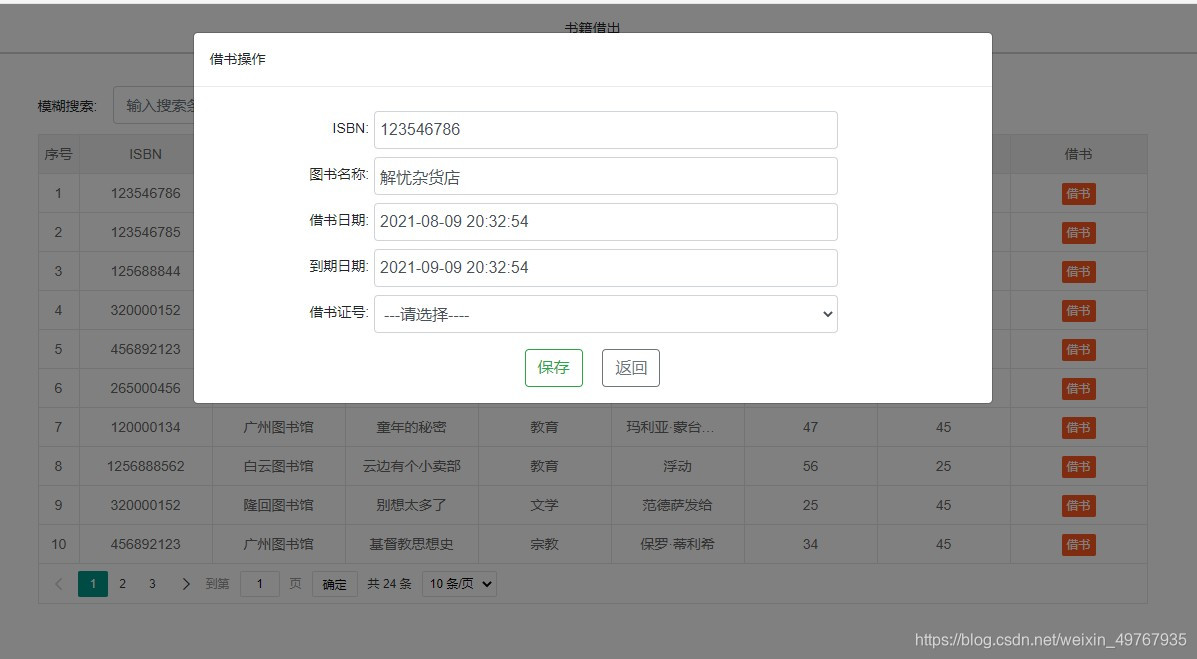
Task: Click the 基督教思想史 title cell
Action: click(x=411, y=544)
